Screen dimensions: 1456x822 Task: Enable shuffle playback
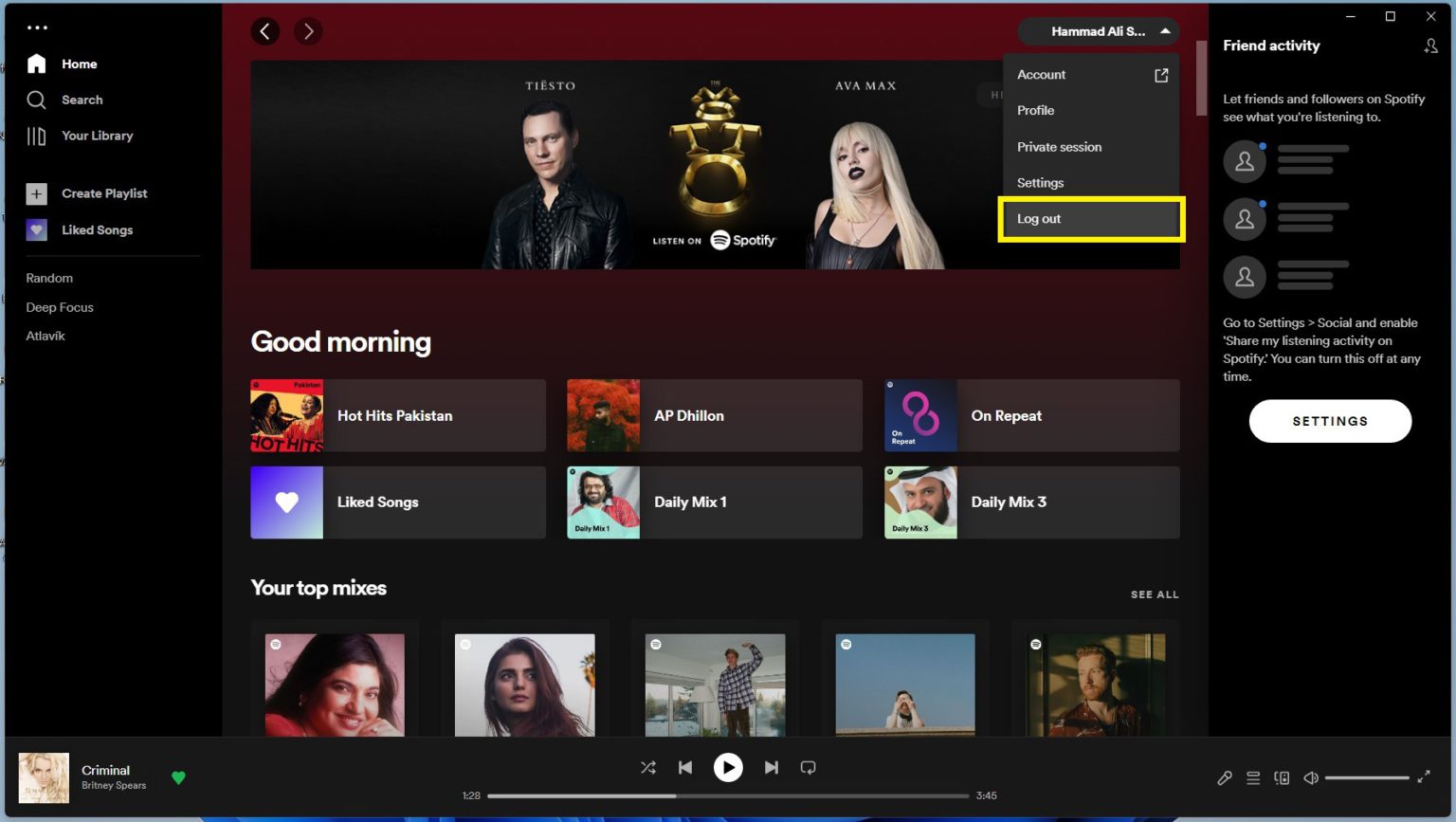point(648,767)
